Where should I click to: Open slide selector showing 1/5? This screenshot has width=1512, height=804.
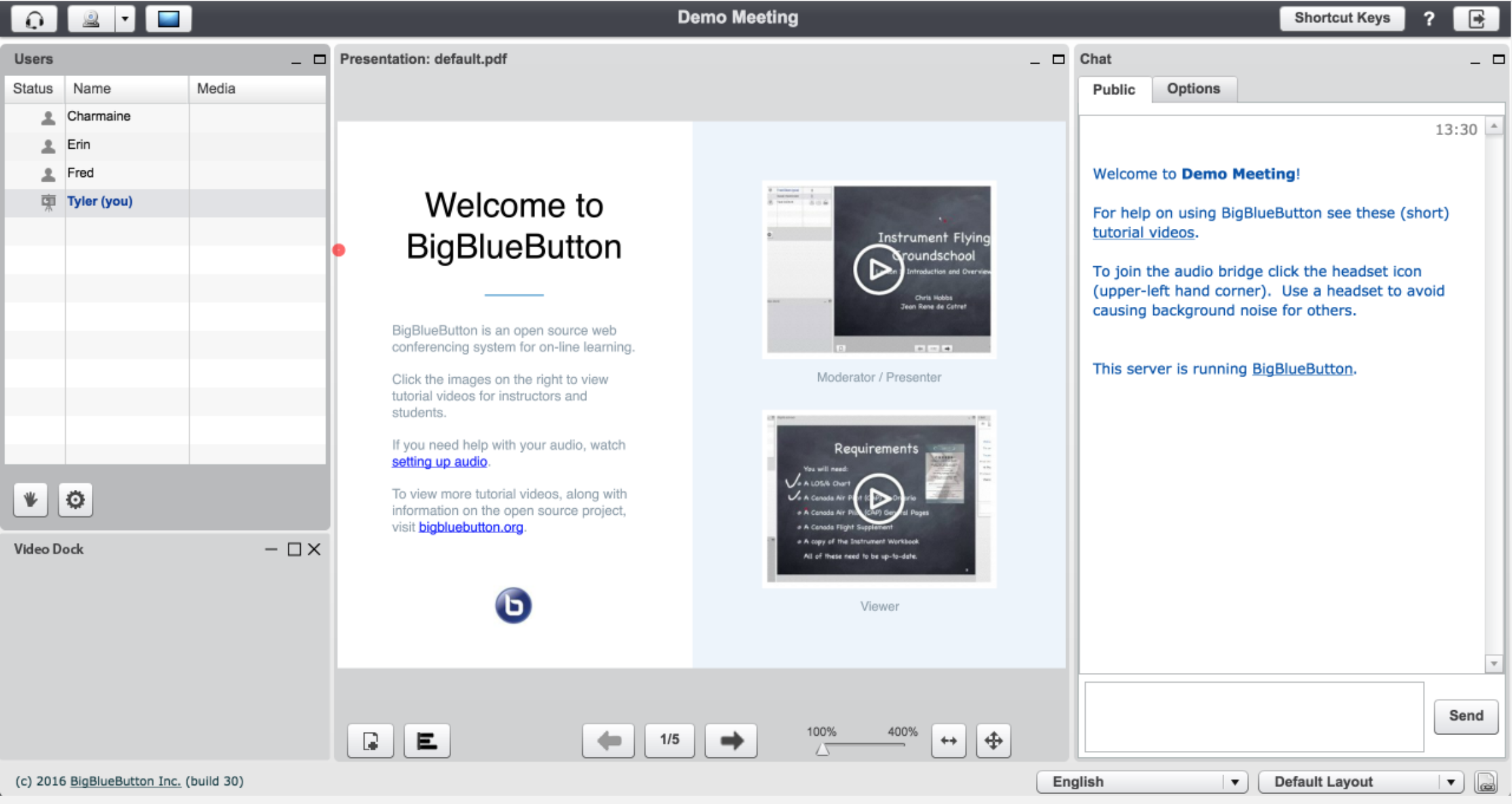pyautogui.click(x=669, y=740)
